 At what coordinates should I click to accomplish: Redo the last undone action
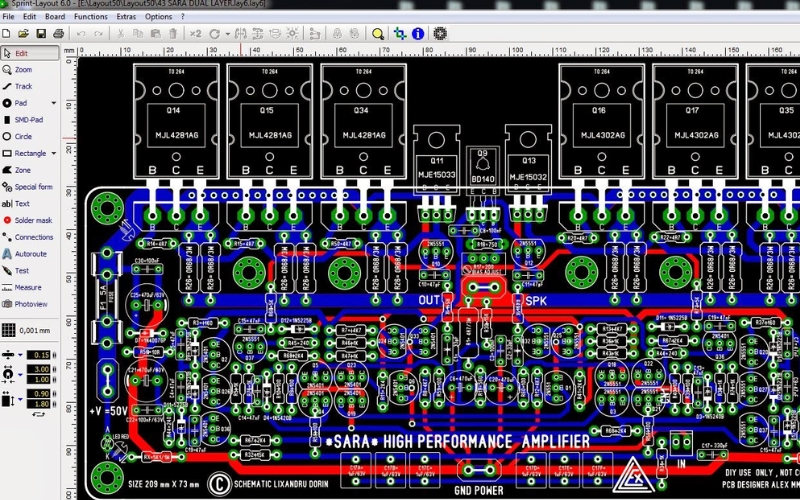[98, 34]
